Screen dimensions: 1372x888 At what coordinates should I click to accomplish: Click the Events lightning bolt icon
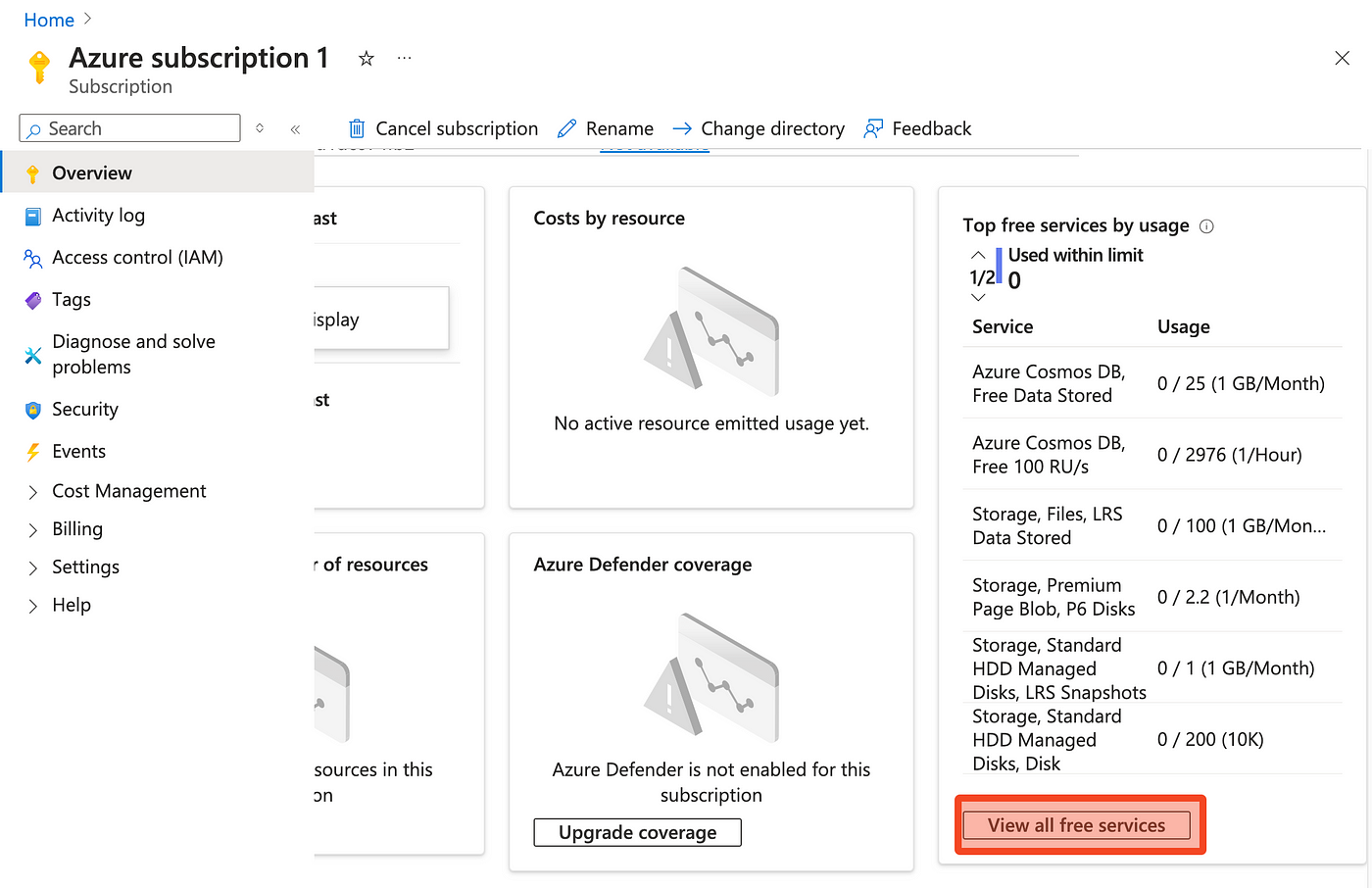coord(33,452)
